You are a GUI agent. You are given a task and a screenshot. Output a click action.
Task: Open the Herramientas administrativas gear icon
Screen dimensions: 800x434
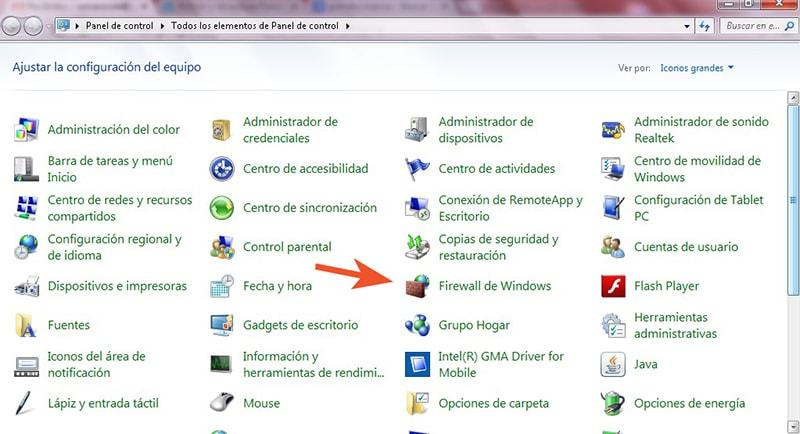click(x=613, y=325)
